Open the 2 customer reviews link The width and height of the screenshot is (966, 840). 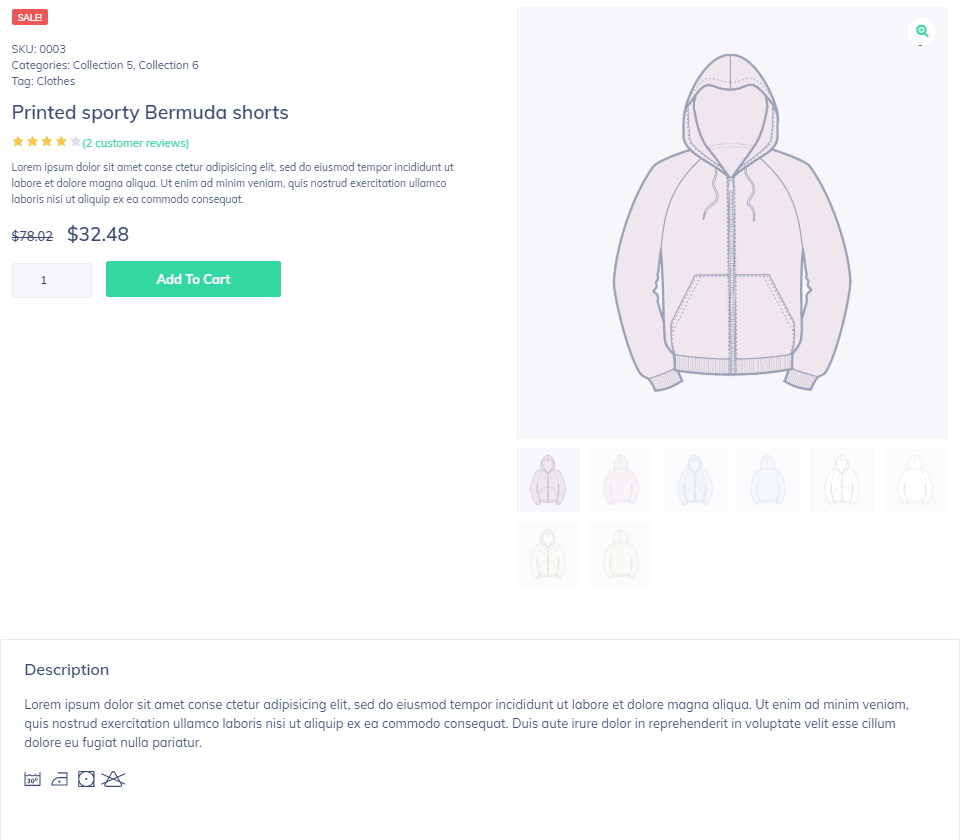click(x=136, y=143)
